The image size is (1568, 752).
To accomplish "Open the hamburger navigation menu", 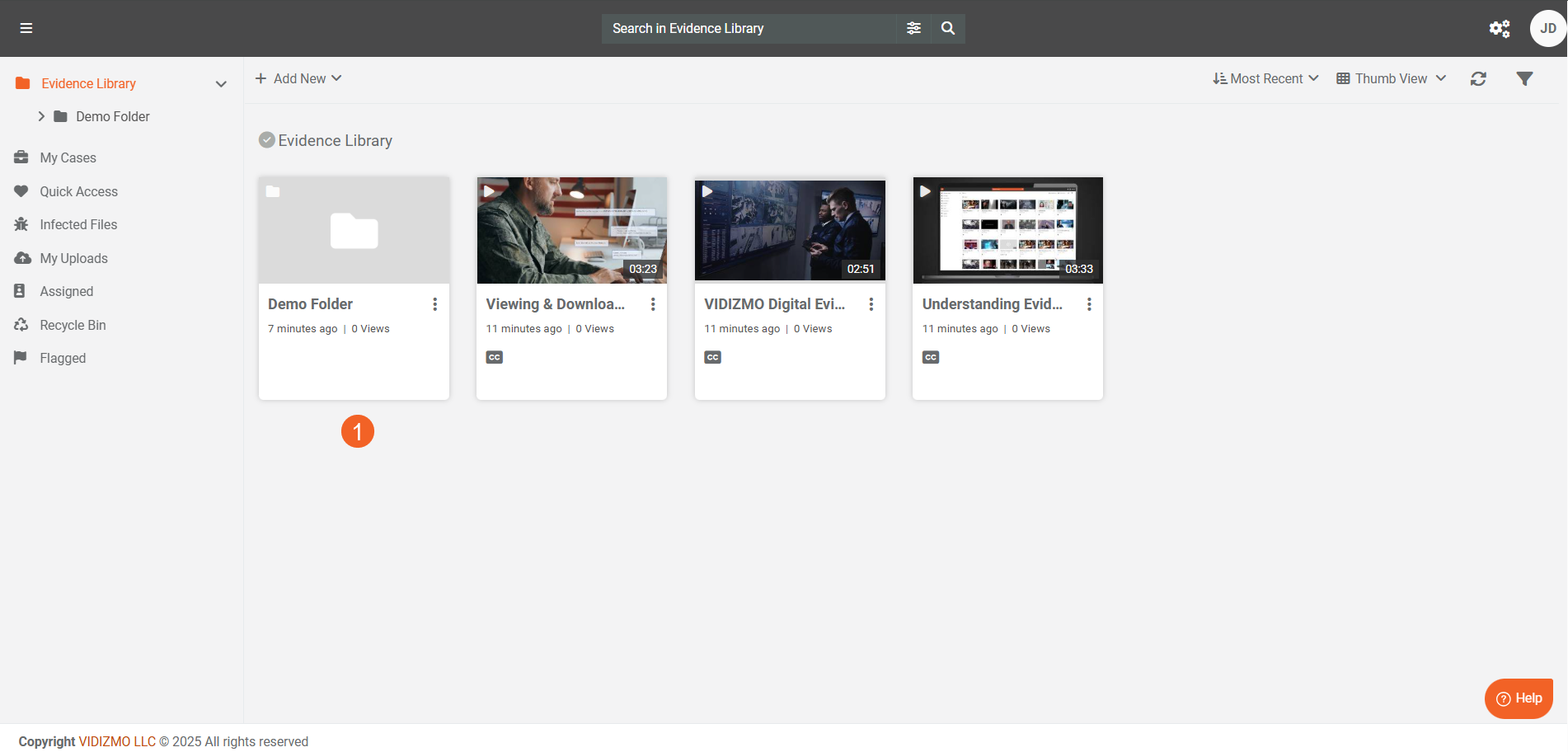I will [26, 28].
